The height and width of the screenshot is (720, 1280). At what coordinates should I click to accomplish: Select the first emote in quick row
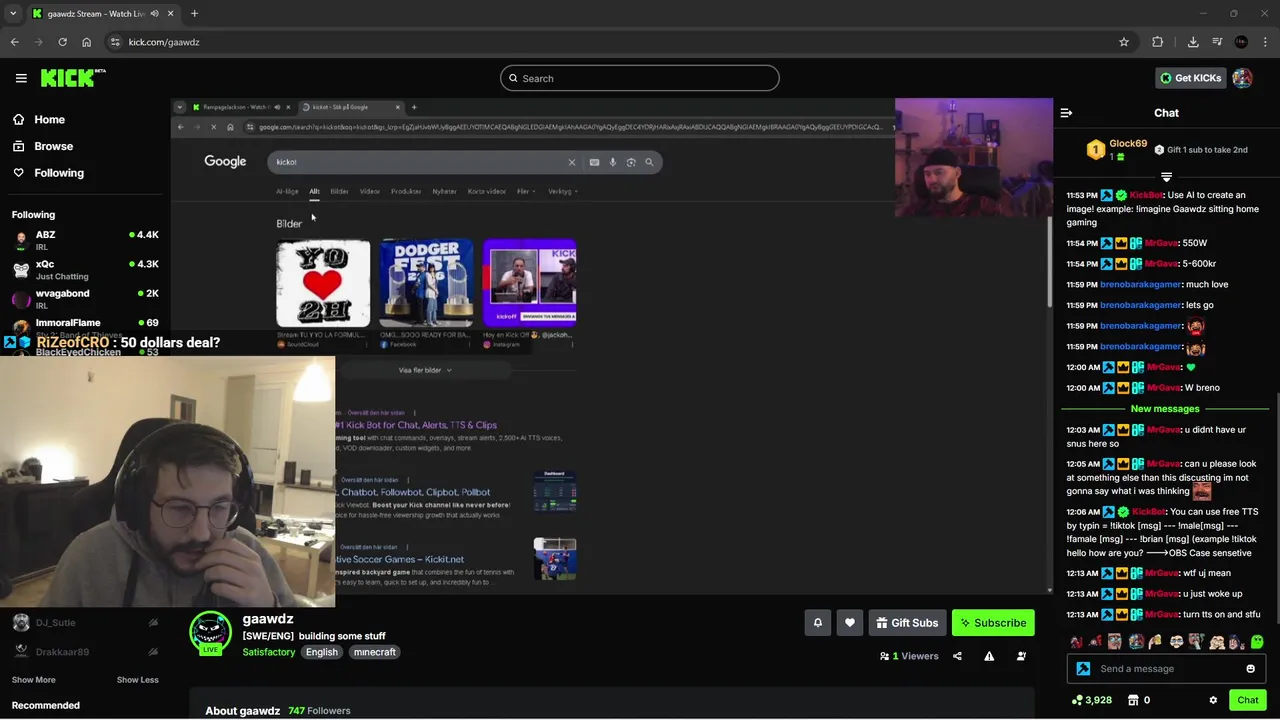click(x=1076, y=642)
